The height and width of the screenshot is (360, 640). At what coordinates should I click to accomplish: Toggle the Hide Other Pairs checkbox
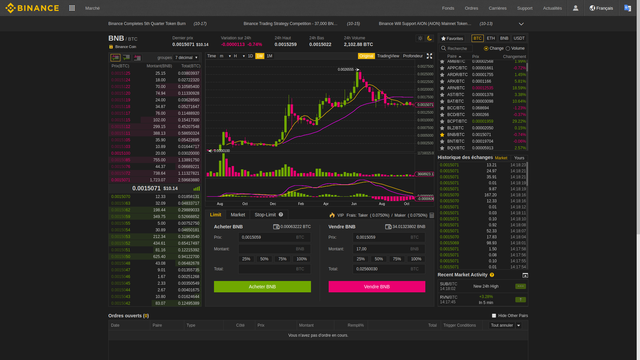coord(494,316)
